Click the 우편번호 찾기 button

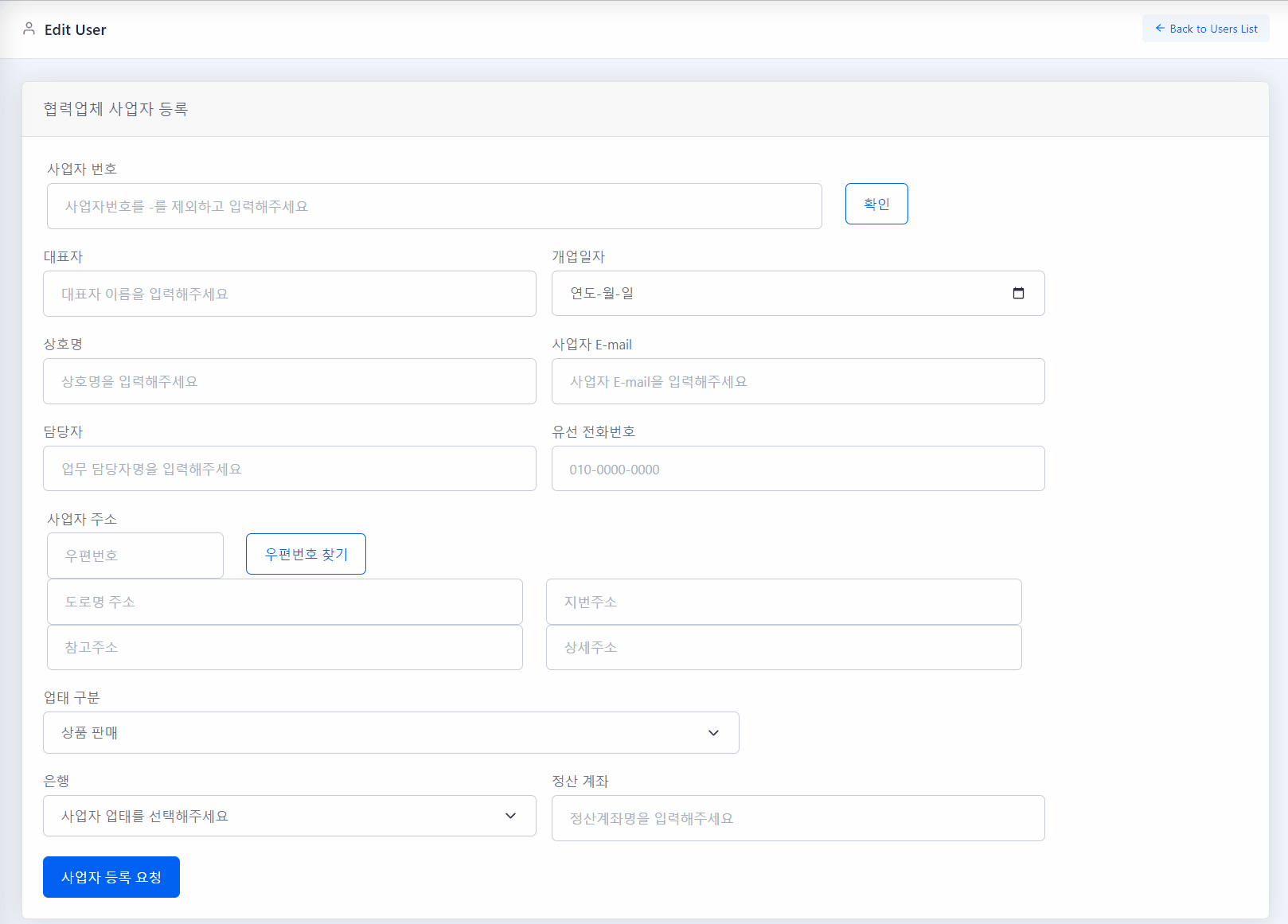tap(306, 554)
